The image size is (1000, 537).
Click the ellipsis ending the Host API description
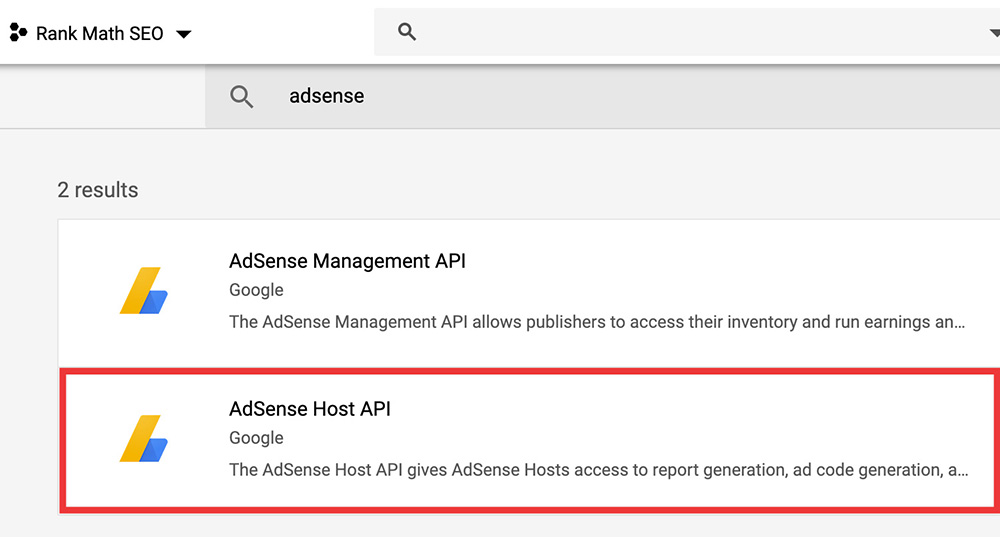[962, 471]
